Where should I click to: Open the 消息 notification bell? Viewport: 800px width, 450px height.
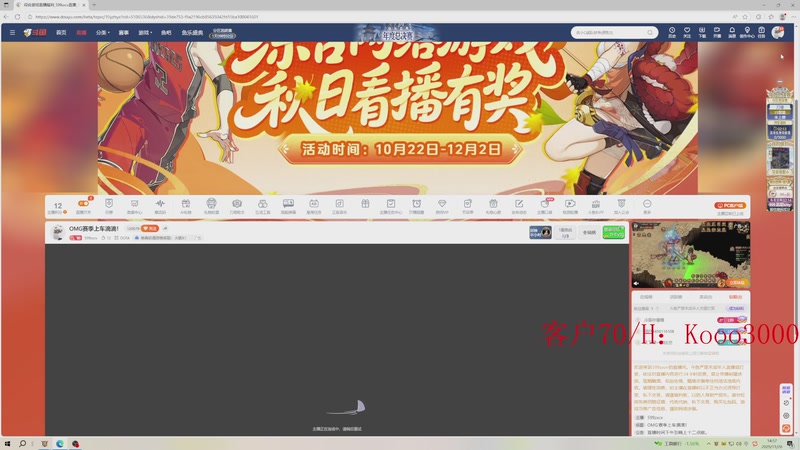[732, 32]
